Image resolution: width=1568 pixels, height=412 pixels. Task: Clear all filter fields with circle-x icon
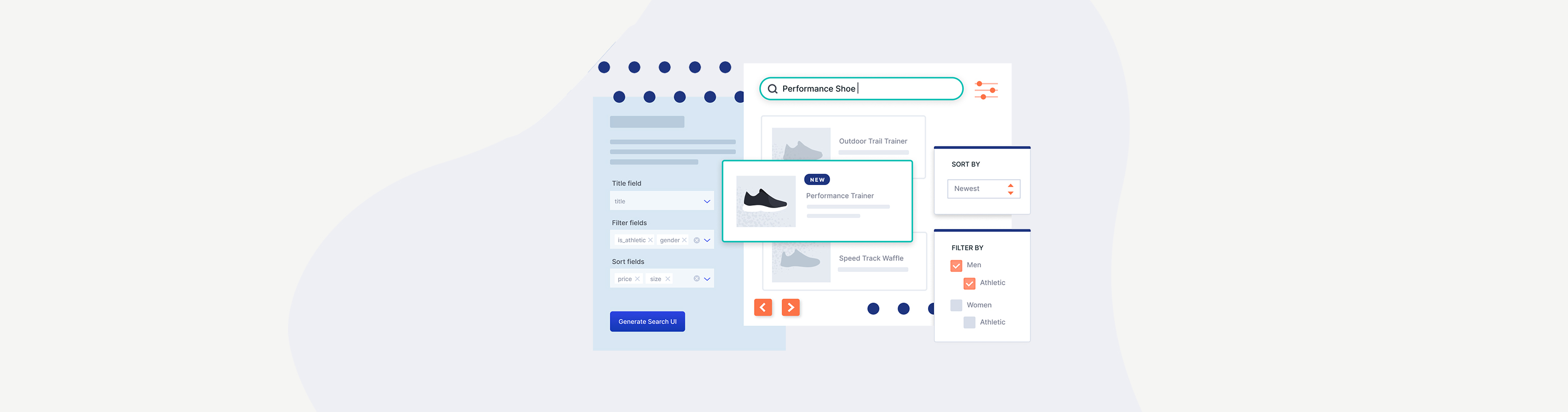pos(696,240)
